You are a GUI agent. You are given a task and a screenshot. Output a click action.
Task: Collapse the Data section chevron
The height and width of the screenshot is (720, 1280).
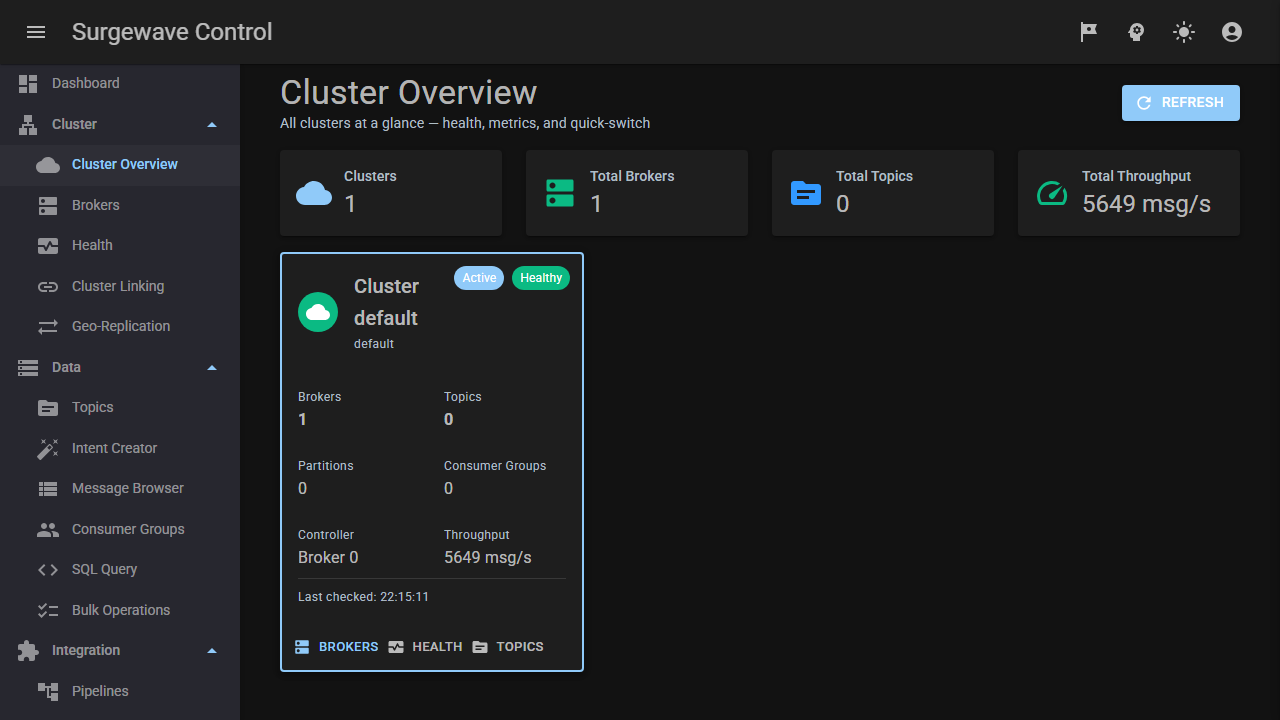coord(211,368)
